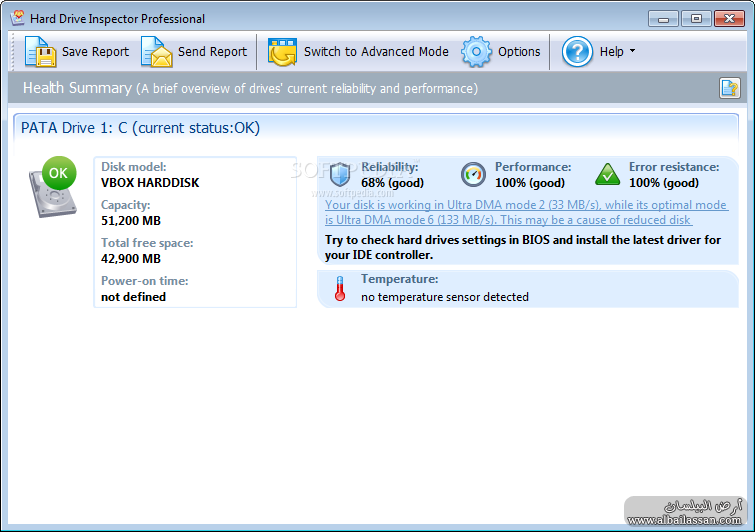Click the Save Report label
The height and width of the screenshot is (532, 755).
click(95, 52)
